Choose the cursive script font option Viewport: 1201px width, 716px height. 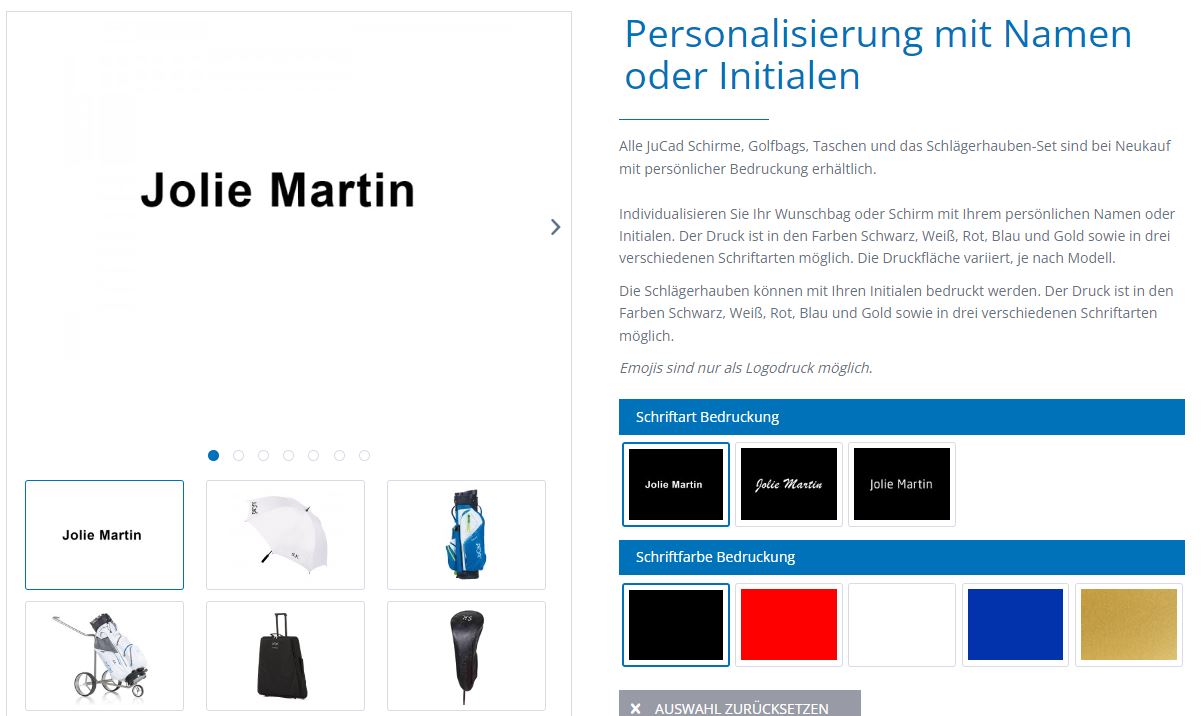click(x=789, y=484)
